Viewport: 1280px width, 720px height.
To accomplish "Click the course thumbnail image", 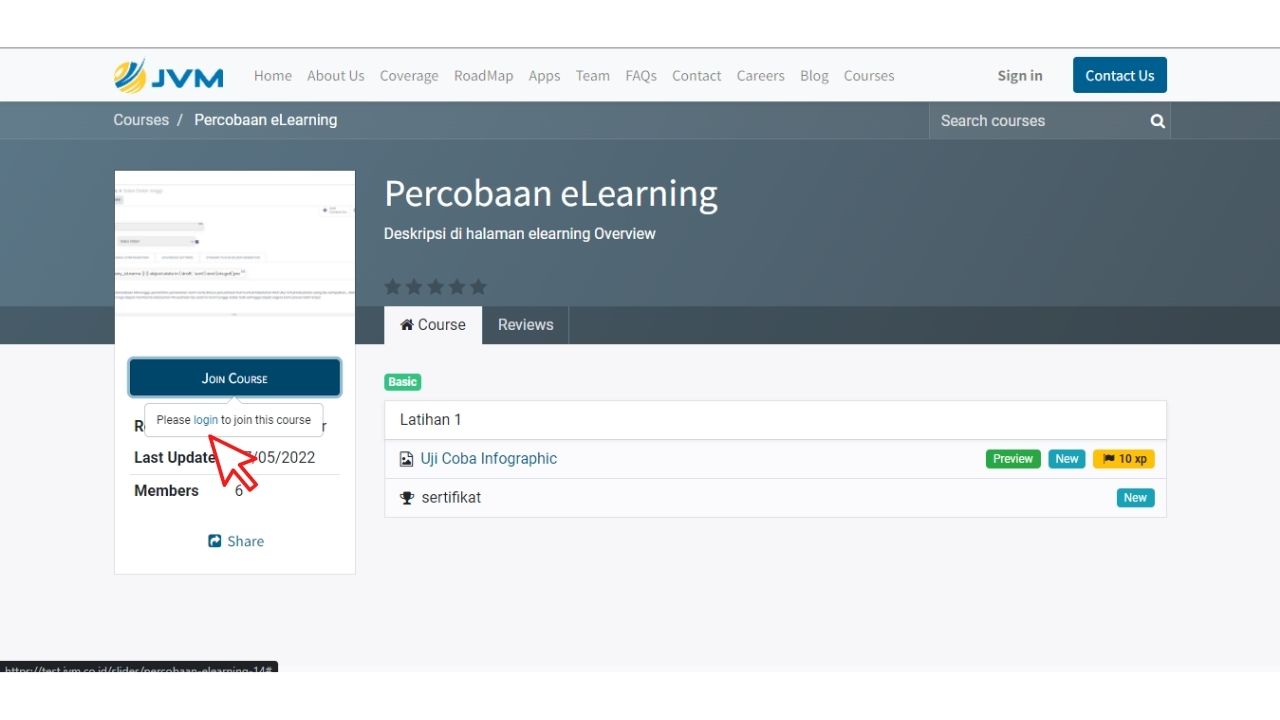I will 235,258.
